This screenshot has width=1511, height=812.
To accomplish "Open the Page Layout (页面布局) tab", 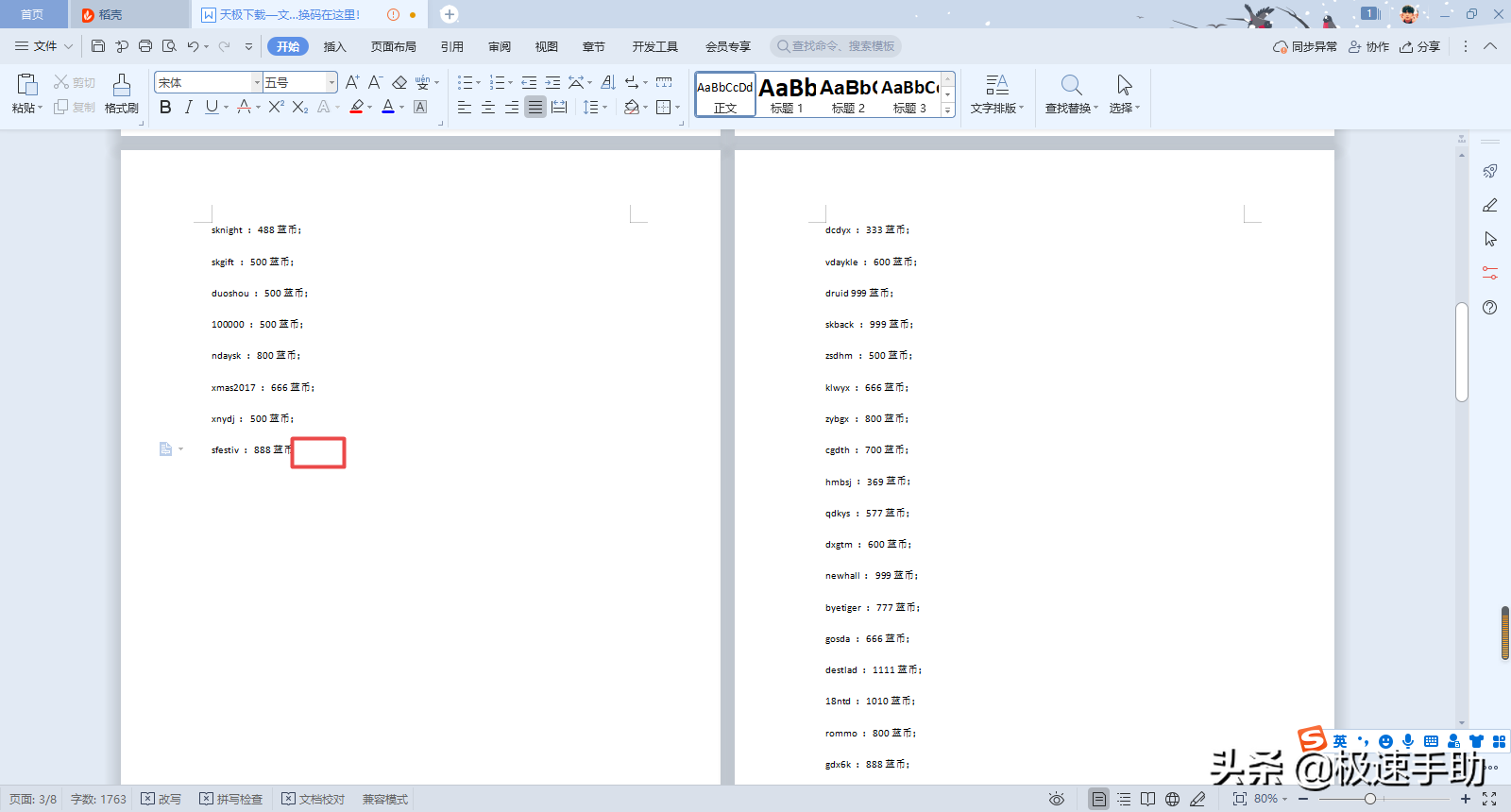I will [393, 46].
